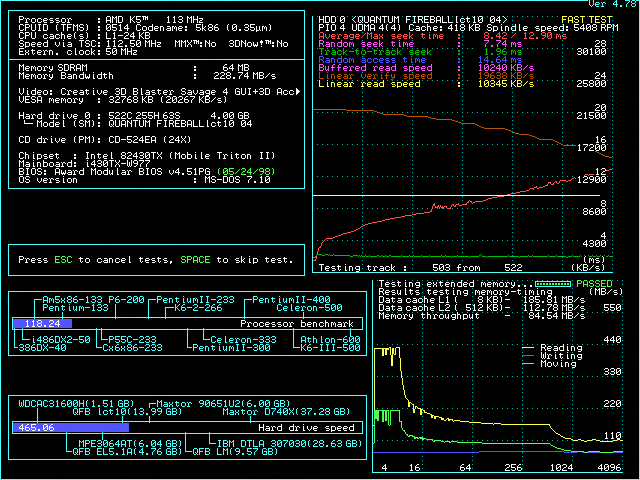The width and height of the screenshot is (640, 480).
Task: Click the 'Celeron-333' reference marker
Action: click(x=243, y=340)
